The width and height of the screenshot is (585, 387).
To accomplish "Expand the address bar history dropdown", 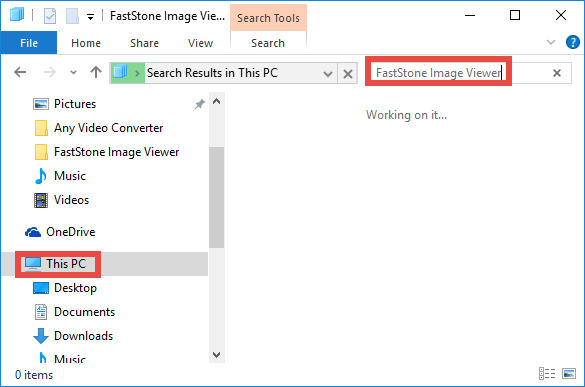I will point(328,74).
